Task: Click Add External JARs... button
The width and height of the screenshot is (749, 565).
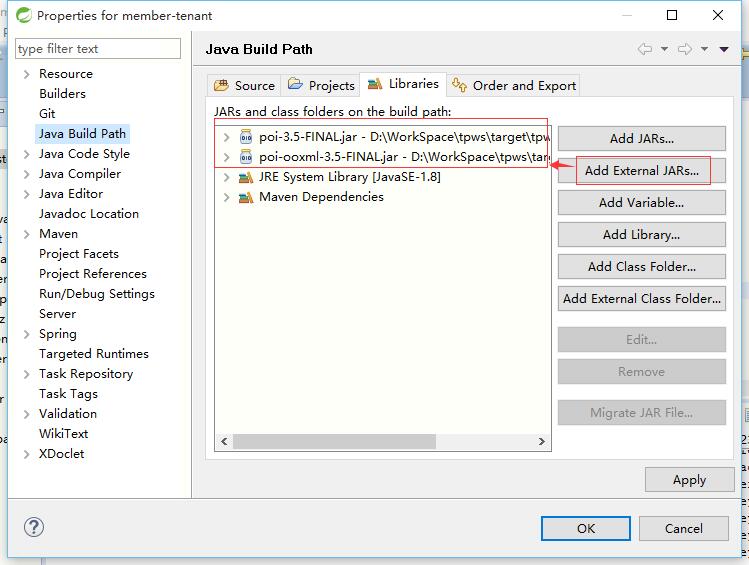Action: pyautogui.click(x=642, y=171)
